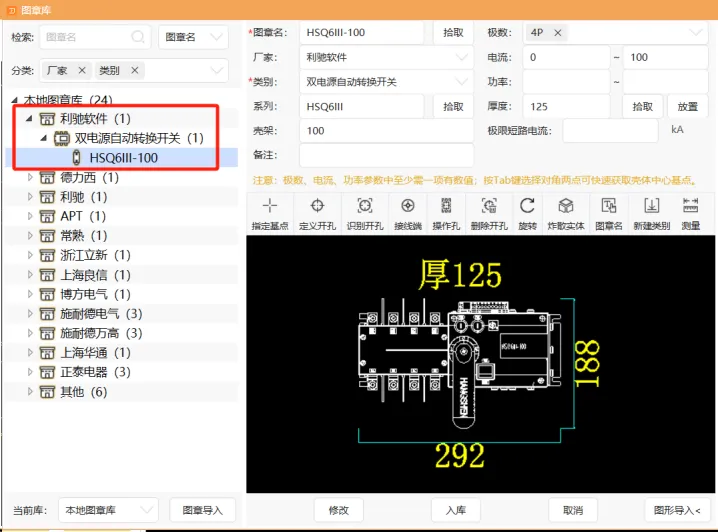Select the 指定基点 tool

point(270,214)
